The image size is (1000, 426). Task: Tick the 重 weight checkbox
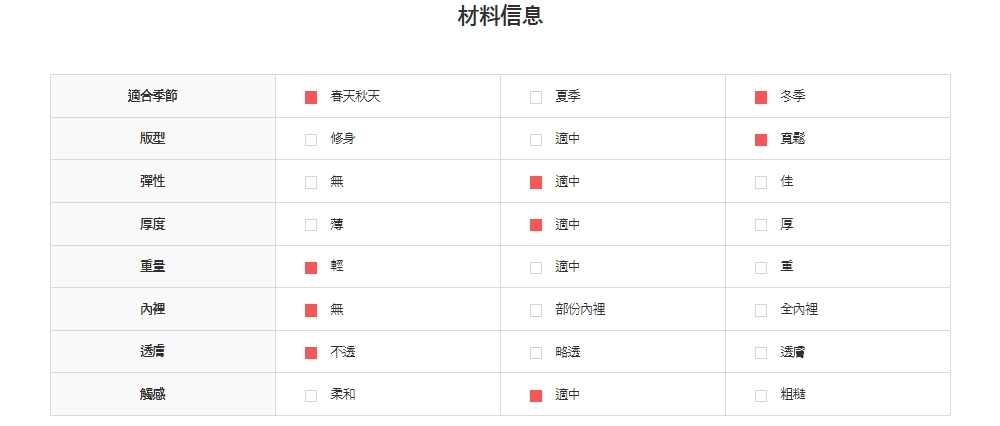761,267
